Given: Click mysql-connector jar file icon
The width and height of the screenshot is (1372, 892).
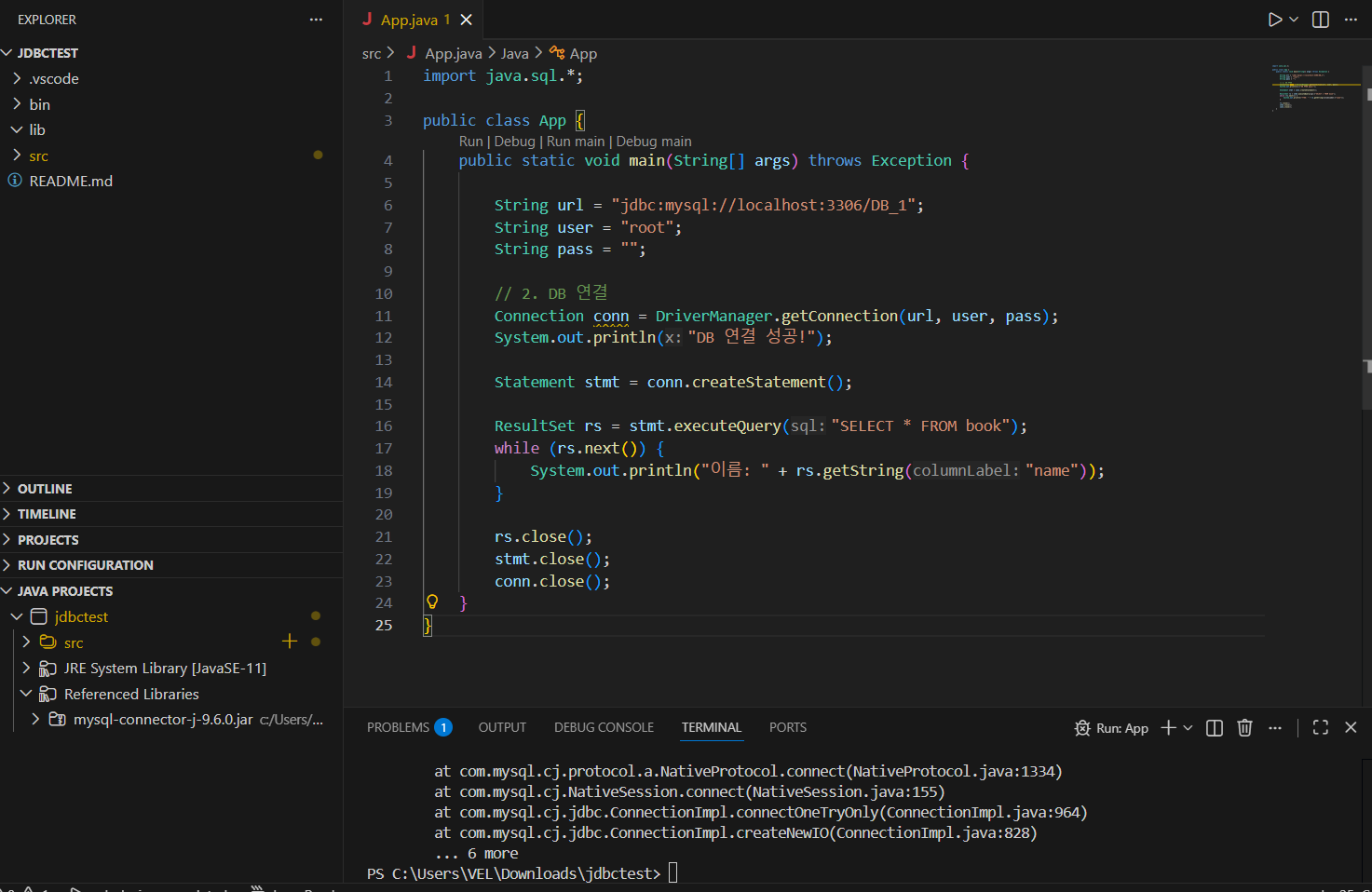Looking at the screenshot, I should (57, 719).
